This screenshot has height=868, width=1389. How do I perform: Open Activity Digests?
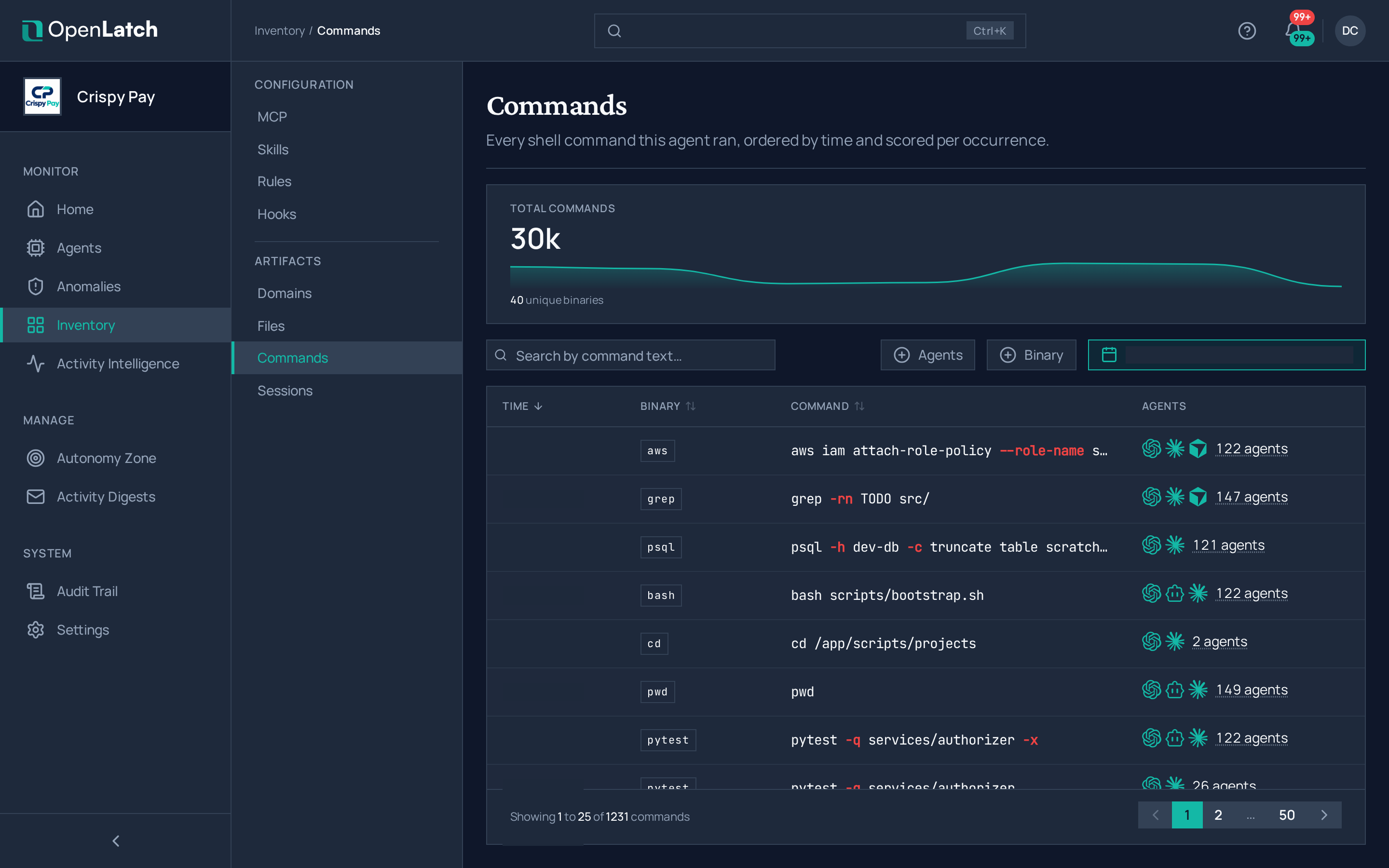point(115,496)
